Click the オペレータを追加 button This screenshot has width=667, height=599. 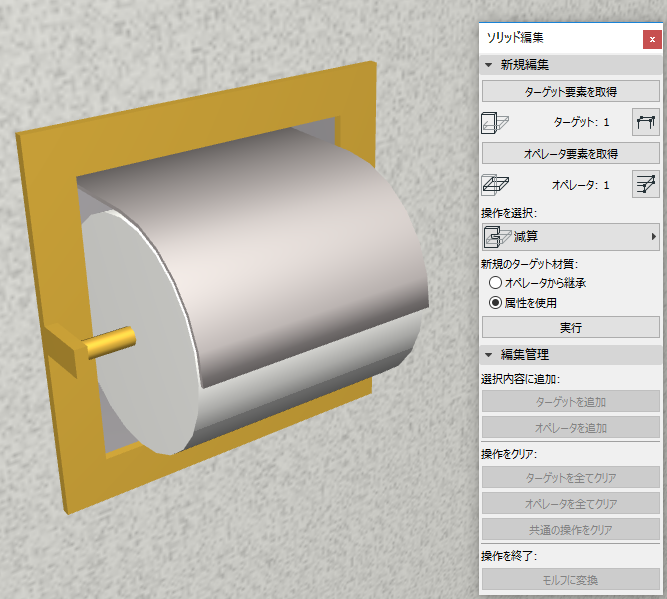(x=570, y=428)
